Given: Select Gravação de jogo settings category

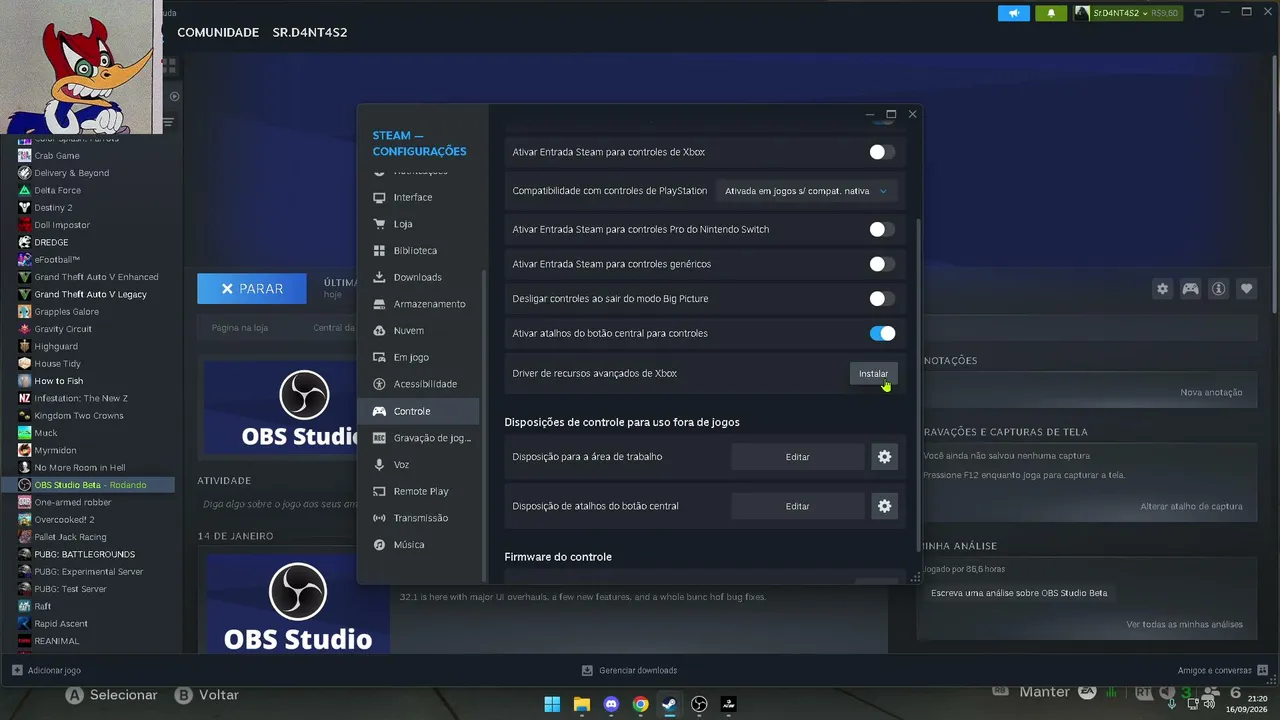Looking at the screenshot, I should (420, 438).
